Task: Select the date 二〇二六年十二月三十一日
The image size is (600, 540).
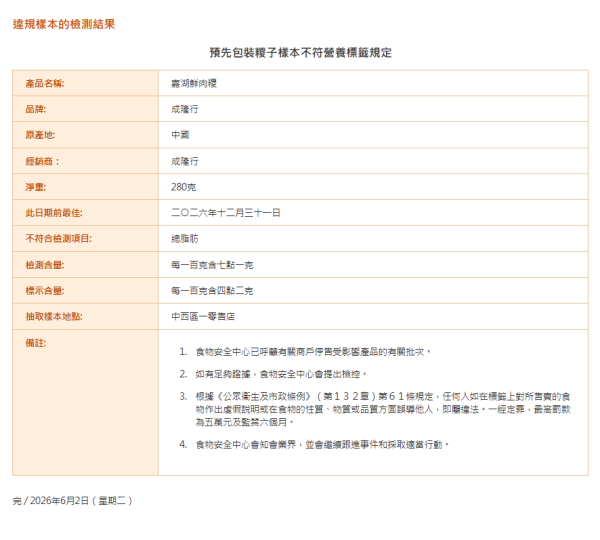Action: click(226, 213)
